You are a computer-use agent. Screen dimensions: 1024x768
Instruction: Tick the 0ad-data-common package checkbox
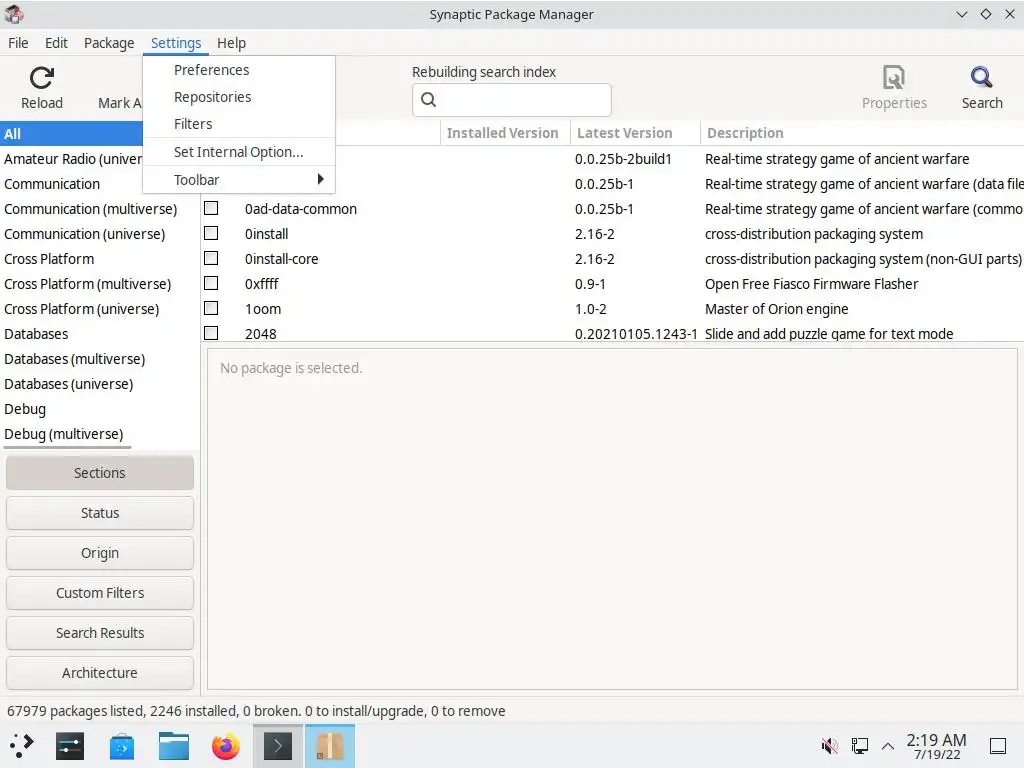tap(211, 208)
